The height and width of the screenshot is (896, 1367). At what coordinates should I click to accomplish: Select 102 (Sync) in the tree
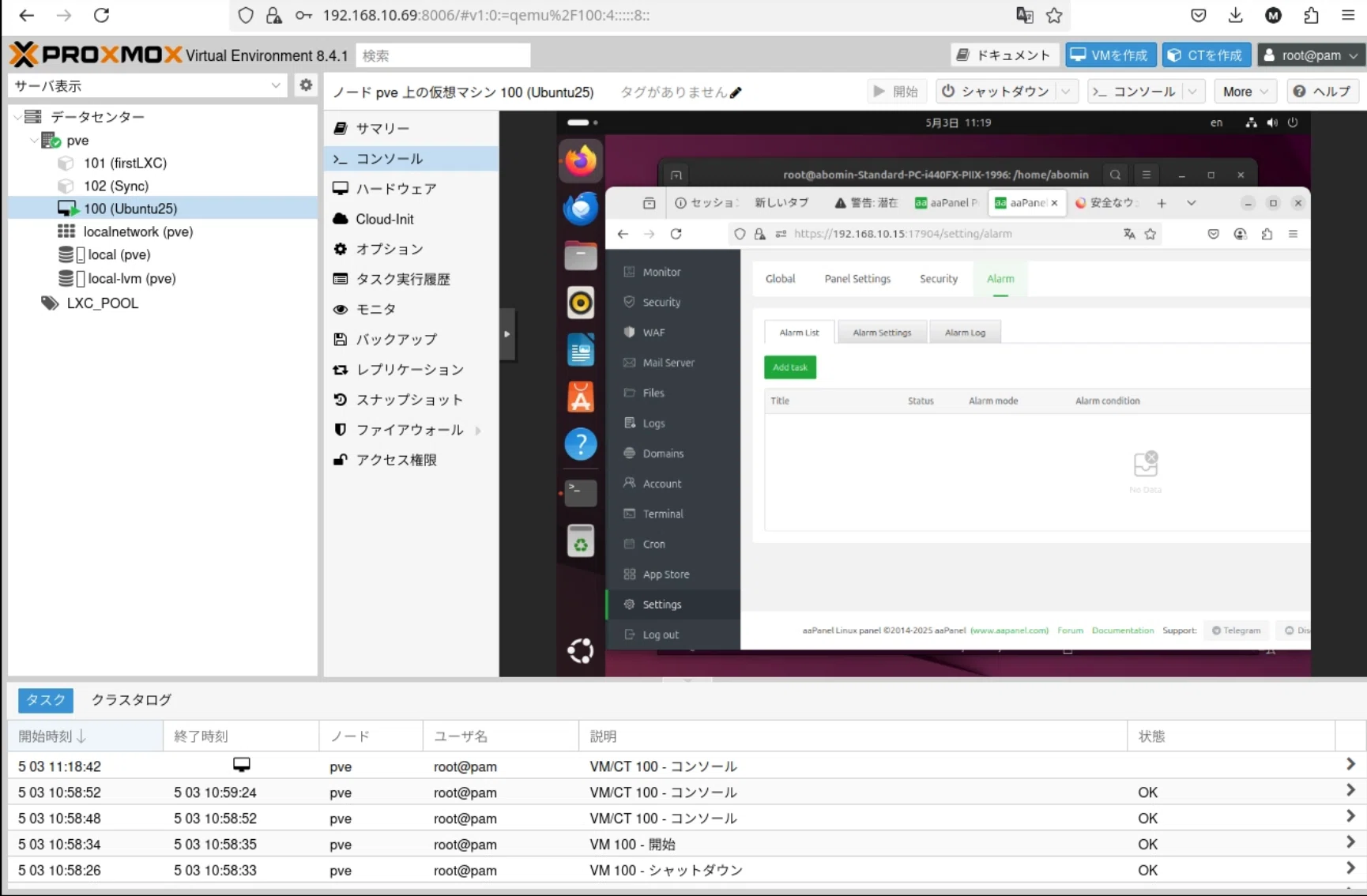(x=115, y=186)
